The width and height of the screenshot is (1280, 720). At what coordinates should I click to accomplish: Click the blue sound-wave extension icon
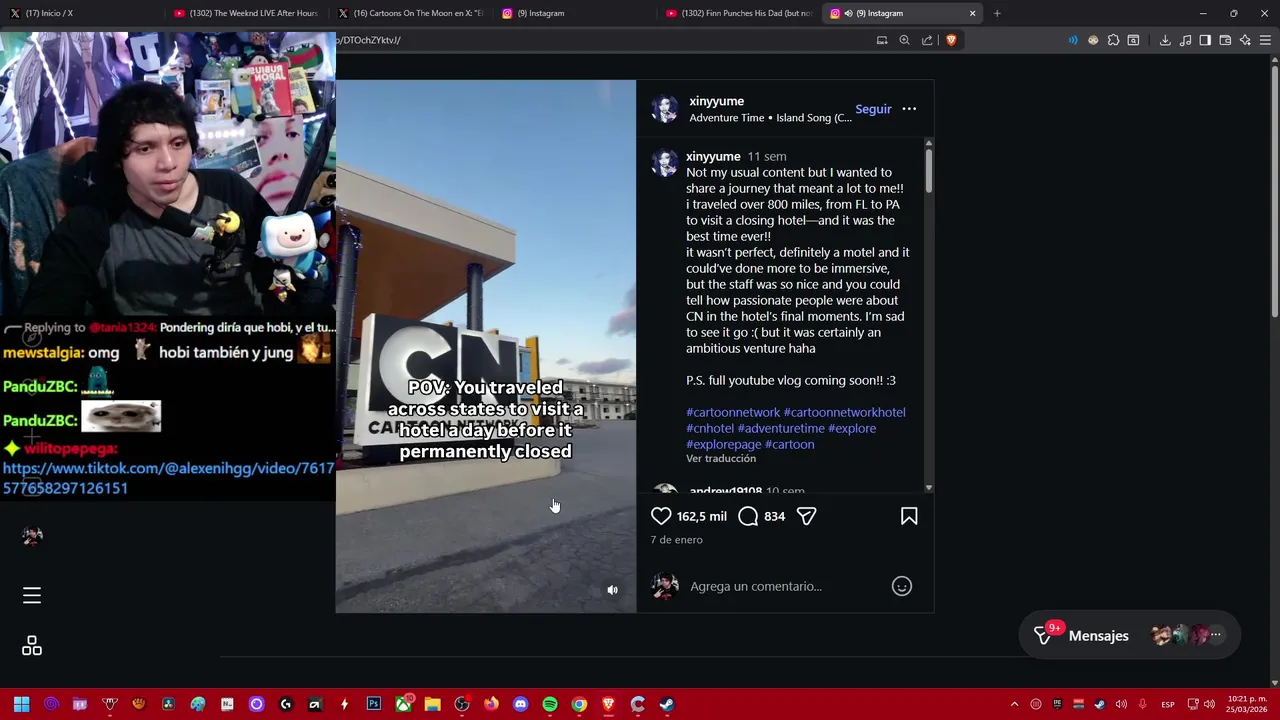pyautogui.click(x=1073, y=40)
